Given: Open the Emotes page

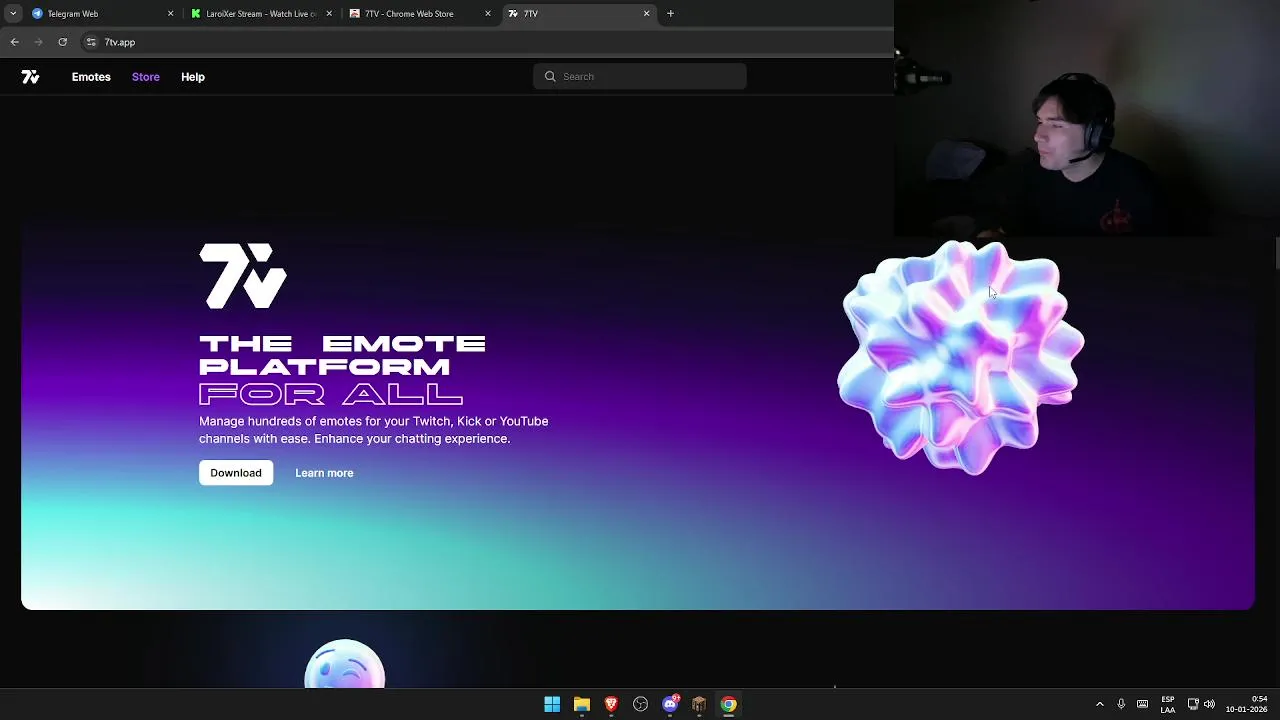Looking at the screenshot, I should coord(91,77).
